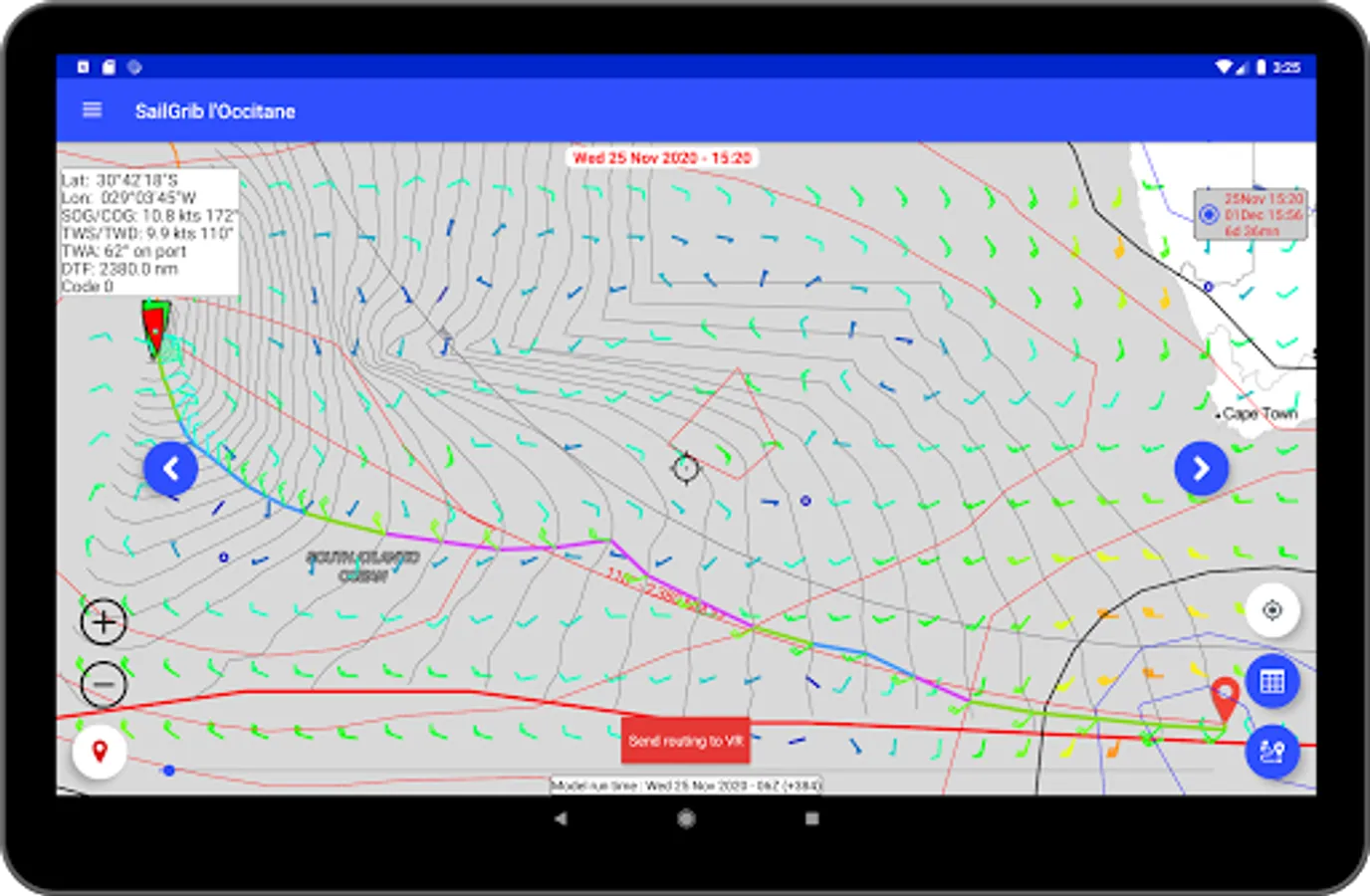
Task: Select the red destination pin on the map
Action: [x=1225, y=699]
